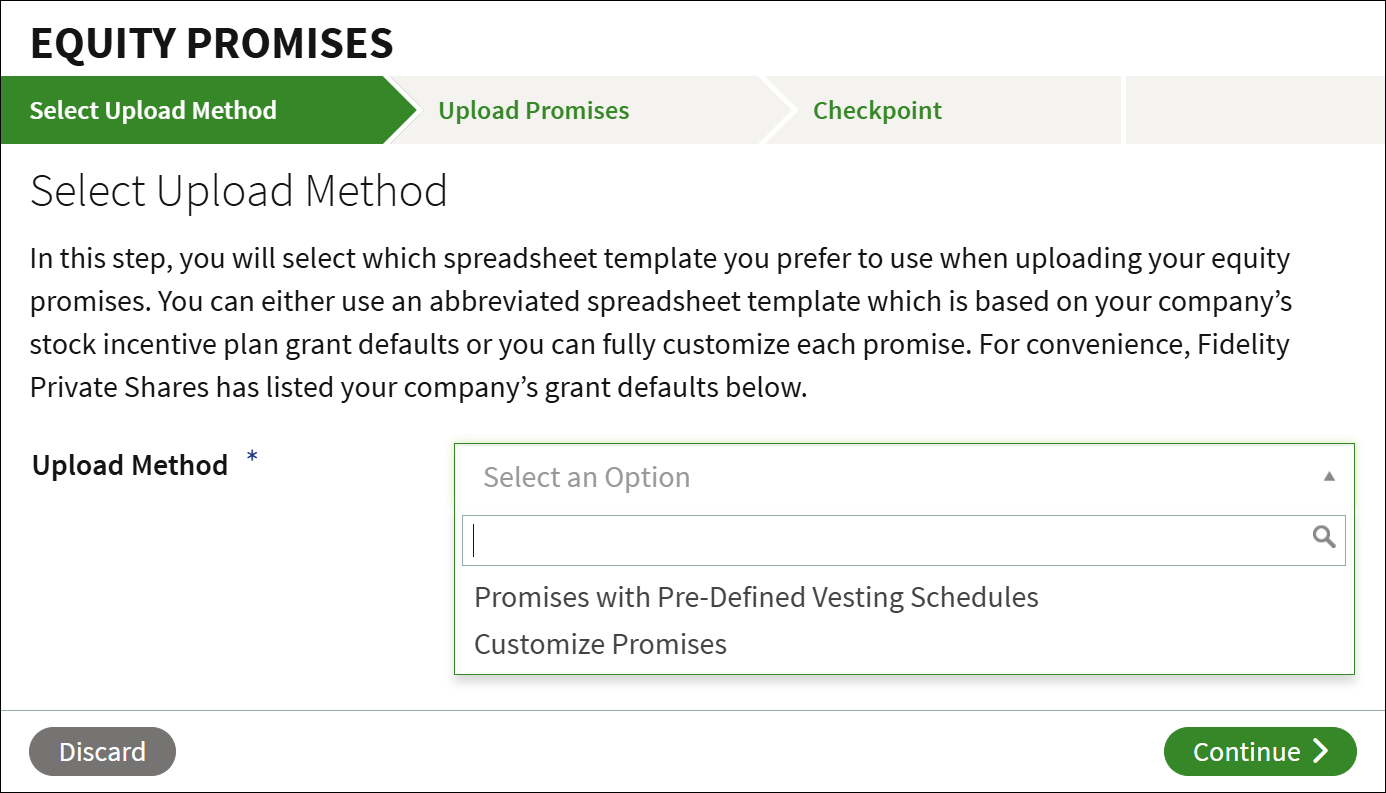Image resolution: width=1386 pixels, height=793 pixels.
Task: Click the green Continue button
Action: (x=1260, y=752)
